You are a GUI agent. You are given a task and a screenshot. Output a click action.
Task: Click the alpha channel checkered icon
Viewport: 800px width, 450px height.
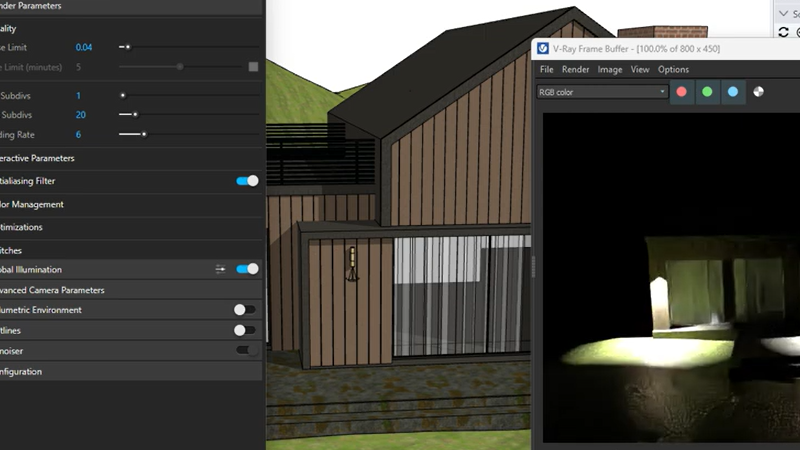tap(759, 92)
